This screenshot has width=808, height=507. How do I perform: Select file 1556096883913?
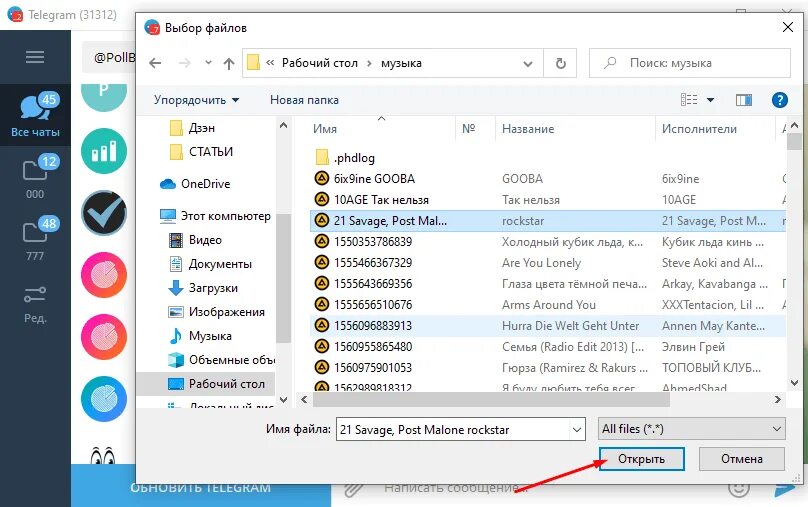pyautogui.click(x=373, y=326)
